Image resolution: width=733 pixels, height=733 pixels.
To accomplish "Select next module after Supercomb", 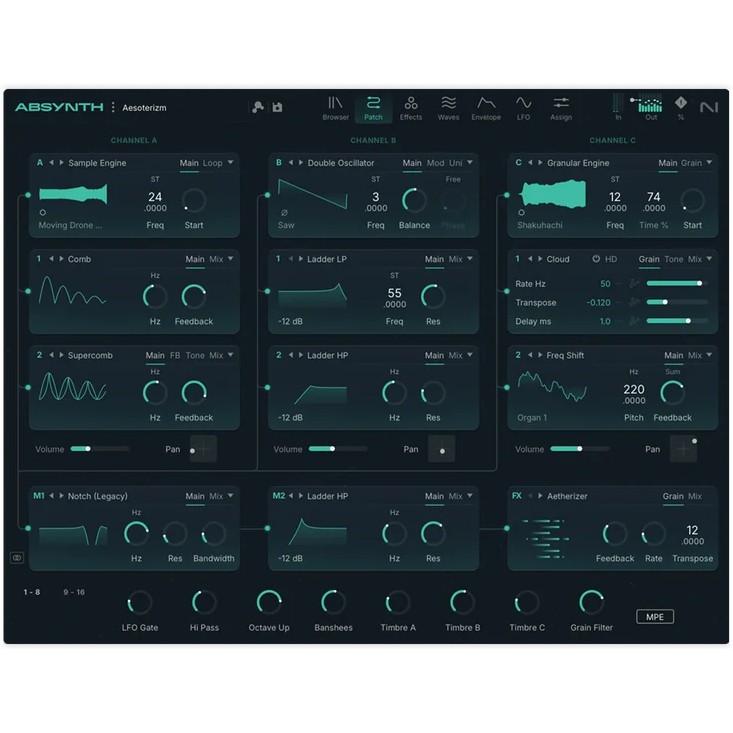I will (x=61, y=355).
